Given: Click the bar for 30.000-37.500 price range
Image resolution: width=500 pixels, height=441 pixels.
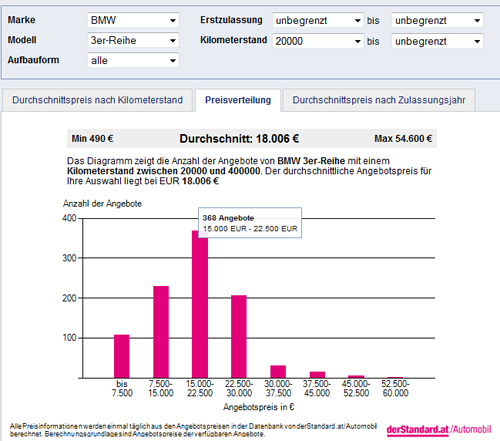Looking at the screenshot, I should 278,372.
